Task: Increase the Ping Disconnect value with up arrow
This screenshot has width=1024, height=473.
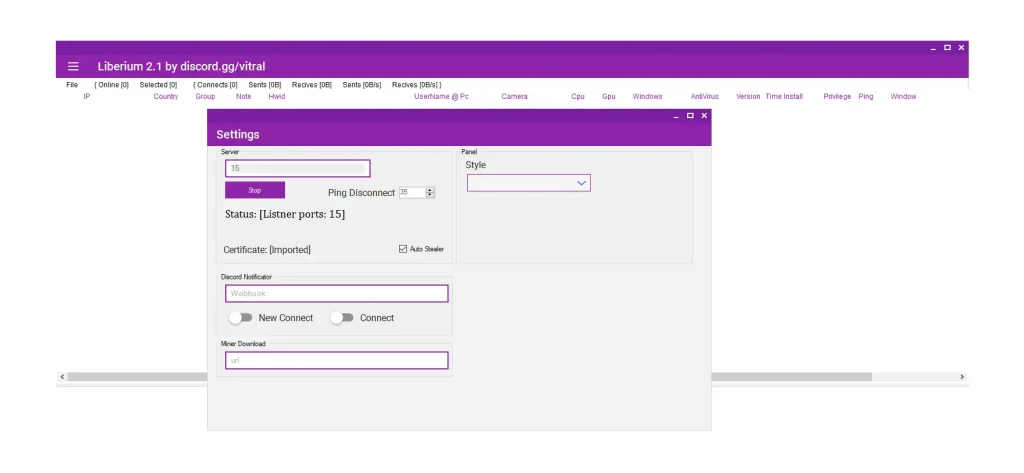Action: [430, 190]
